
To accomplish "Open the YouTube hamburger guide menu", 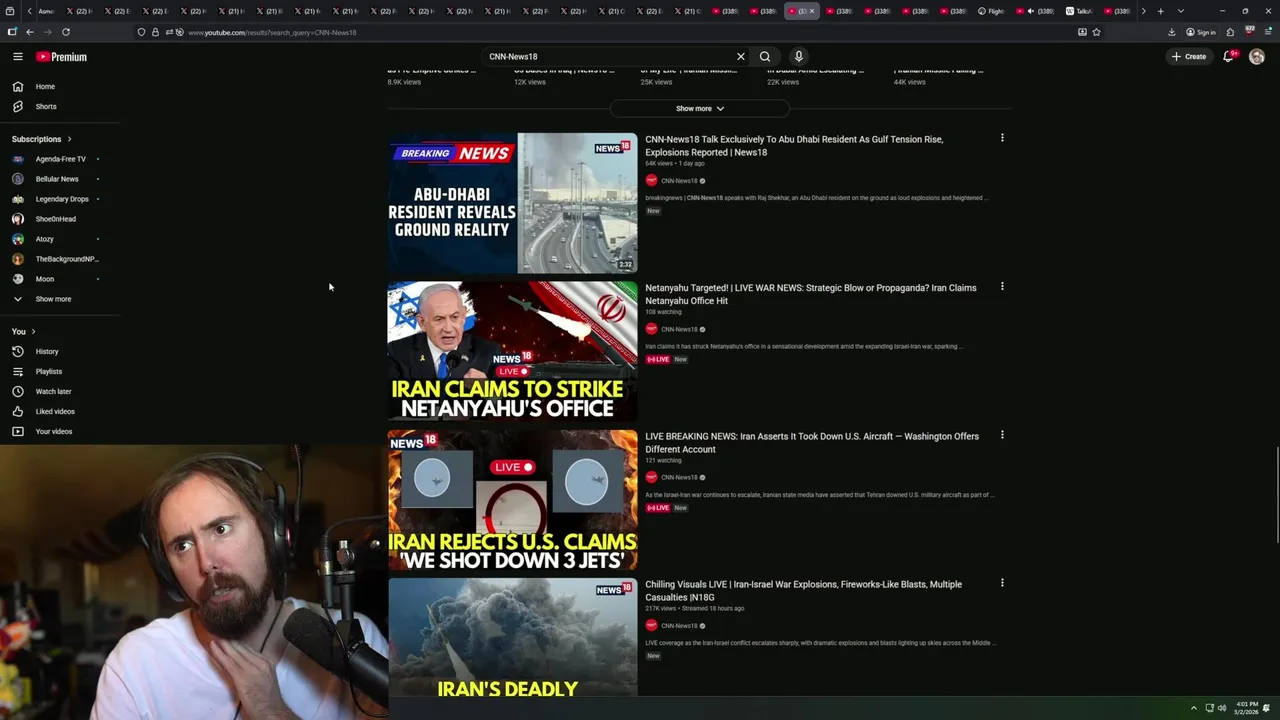I will click(x=17, y=57).
